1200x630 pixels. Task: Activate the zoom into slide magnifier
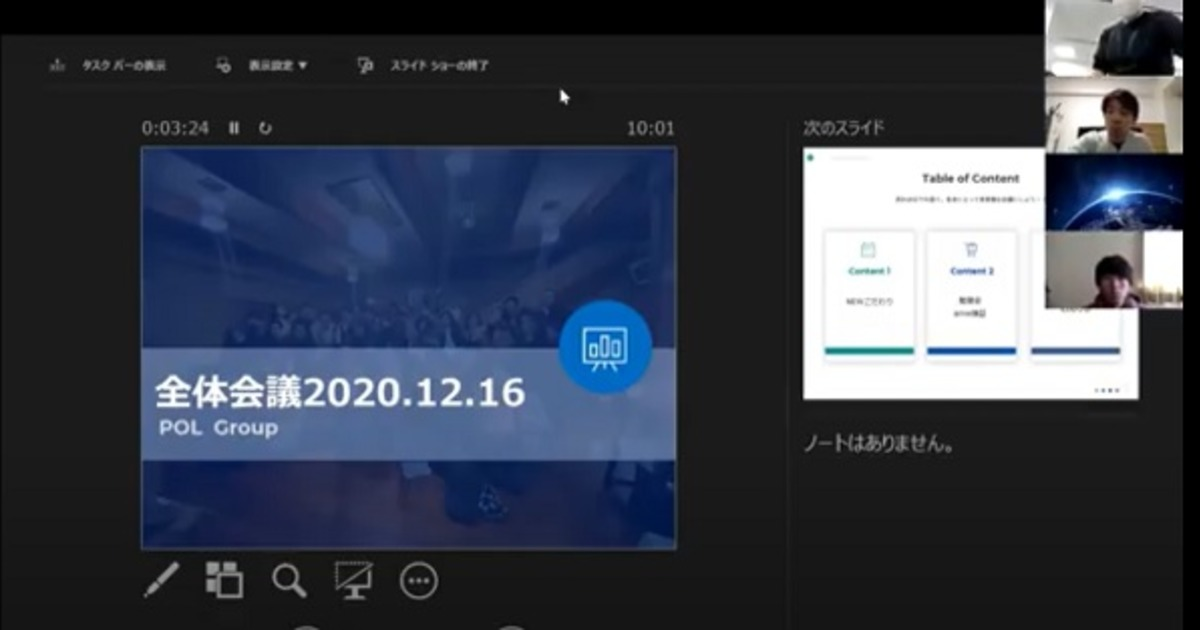pos(289,580)
